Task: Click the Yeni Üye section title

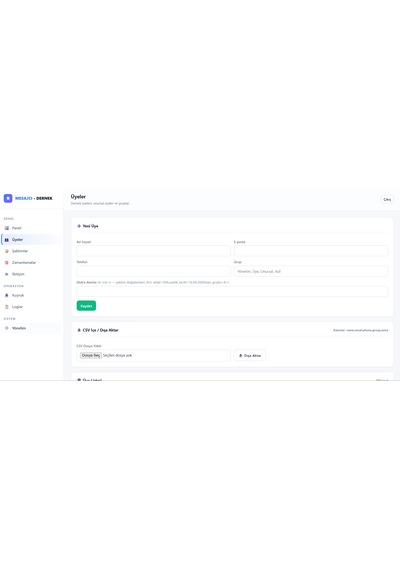Action: (x=91, y=226)
